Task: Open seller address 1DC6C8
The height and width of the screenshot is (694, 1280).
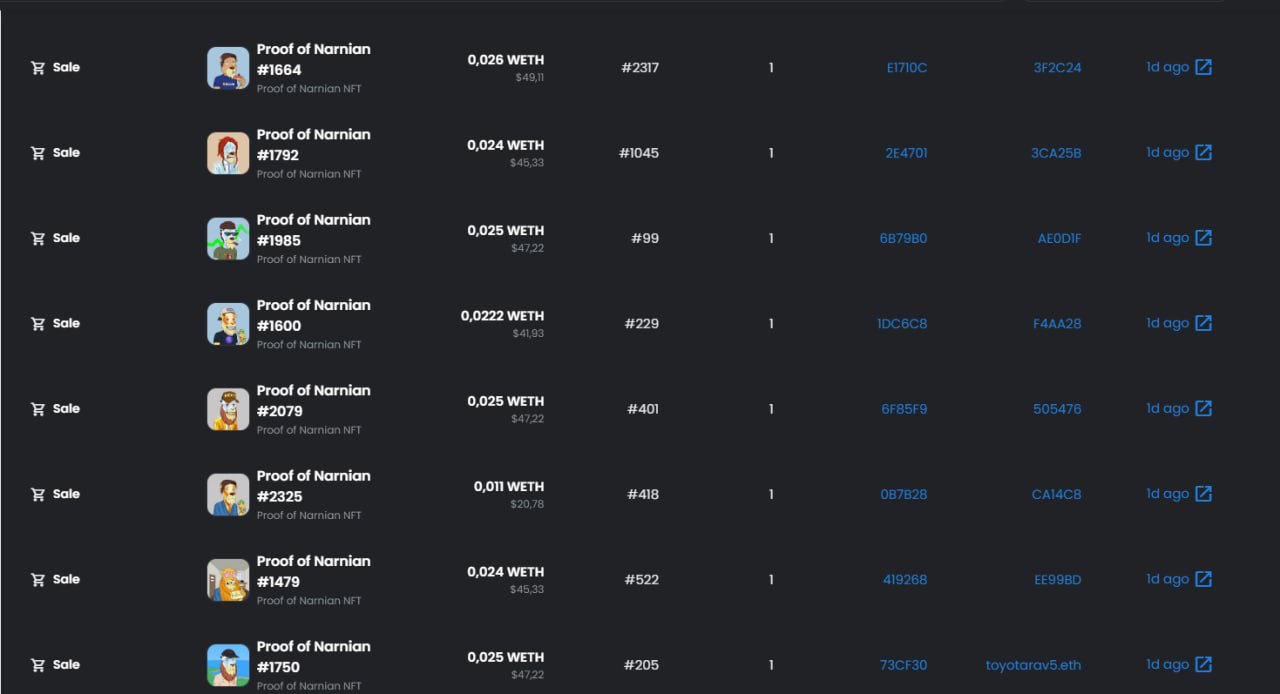Action: coord(902,324)
